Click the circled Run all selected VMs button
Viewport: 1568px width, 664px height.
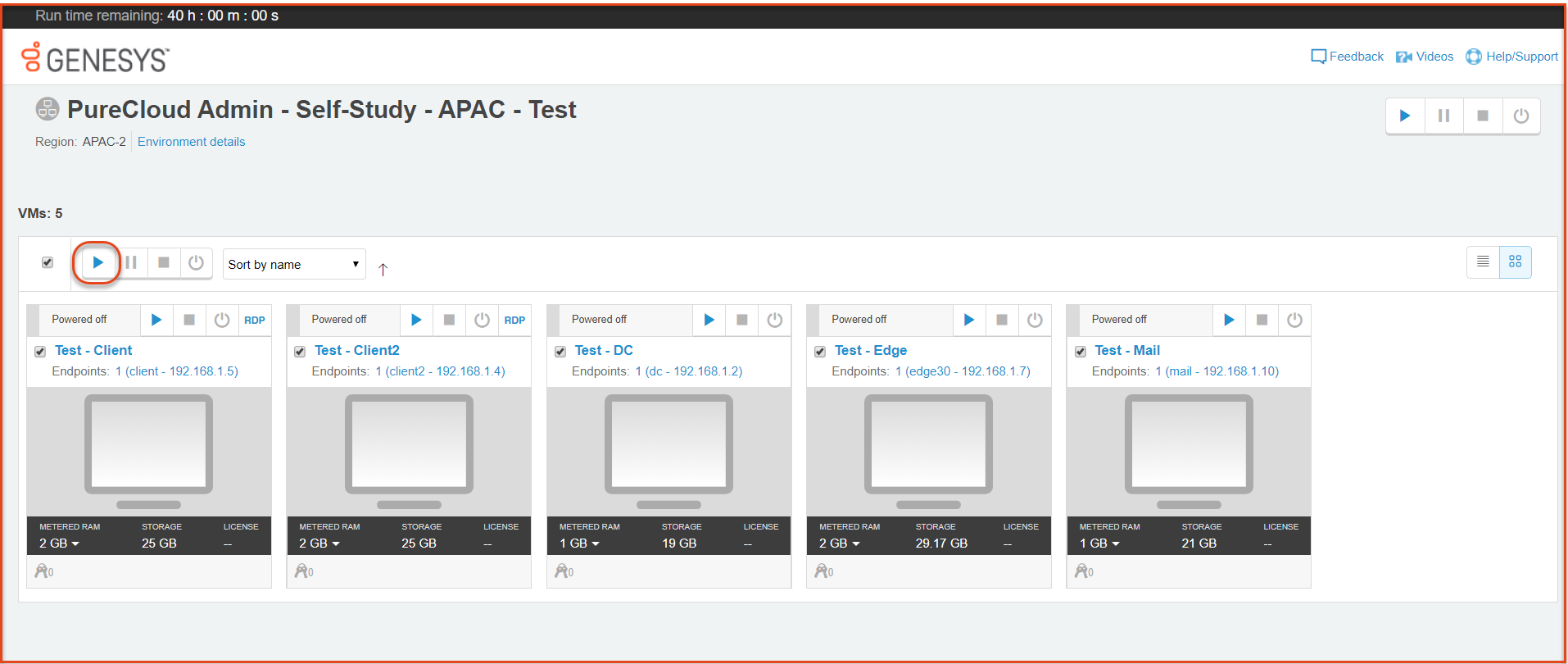pos(97,263)
